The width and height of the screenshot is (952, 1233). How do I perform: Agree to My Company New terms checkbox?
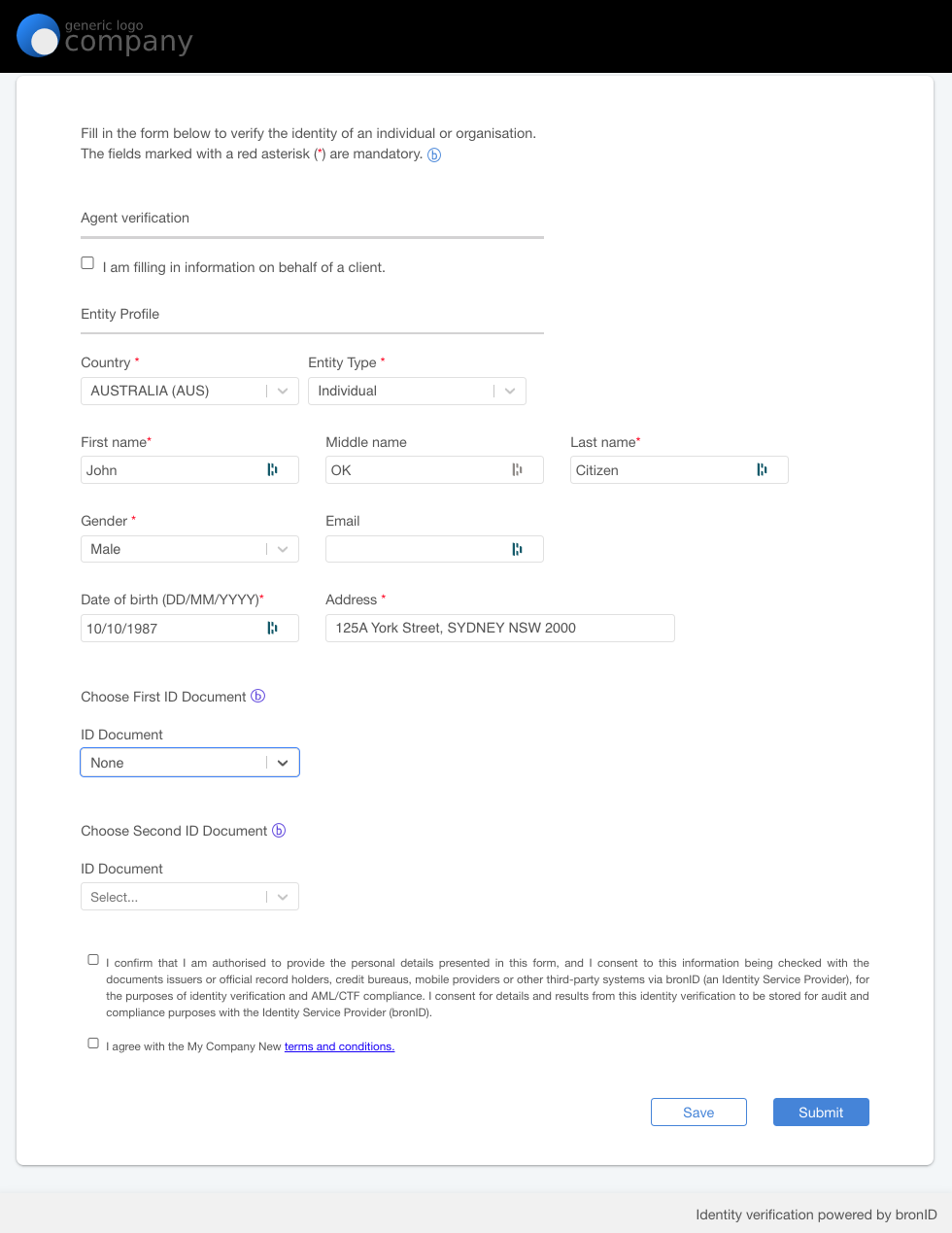click(x=93, y=1044)
